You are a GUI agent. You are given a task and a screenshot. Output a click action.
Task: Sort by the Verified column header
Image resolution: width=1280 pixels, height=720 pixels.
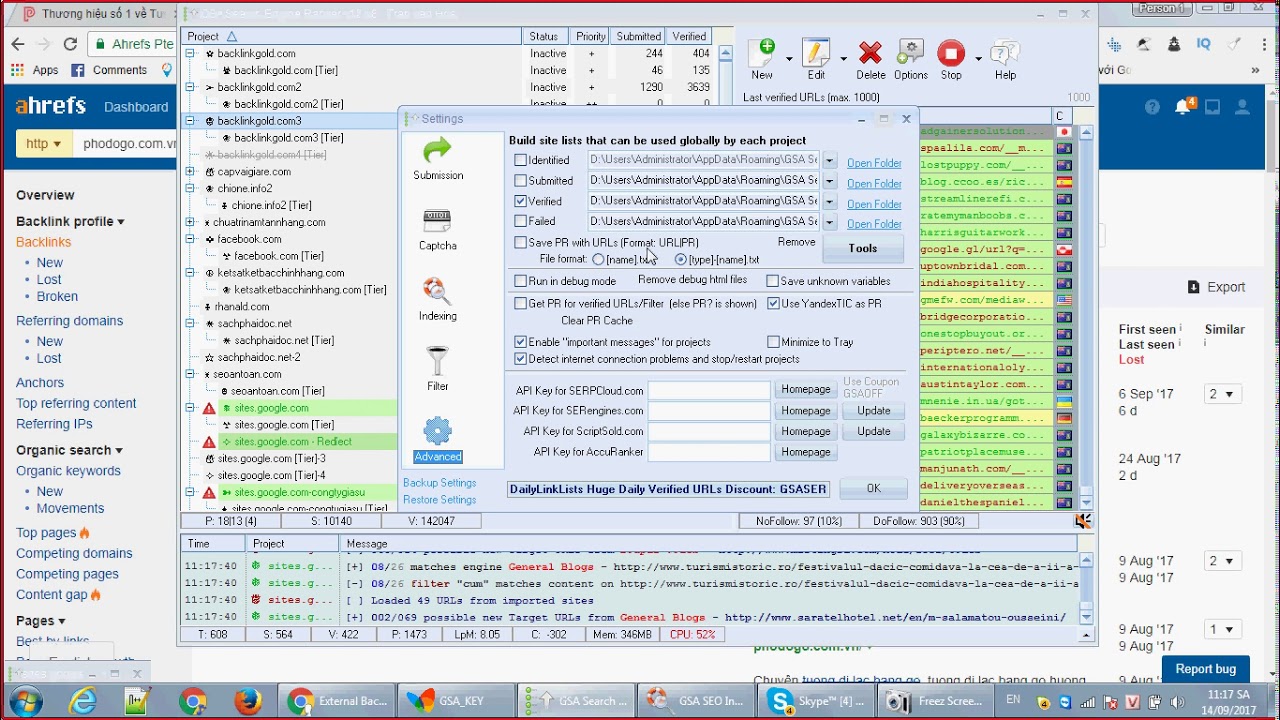[x=689, y=36]
